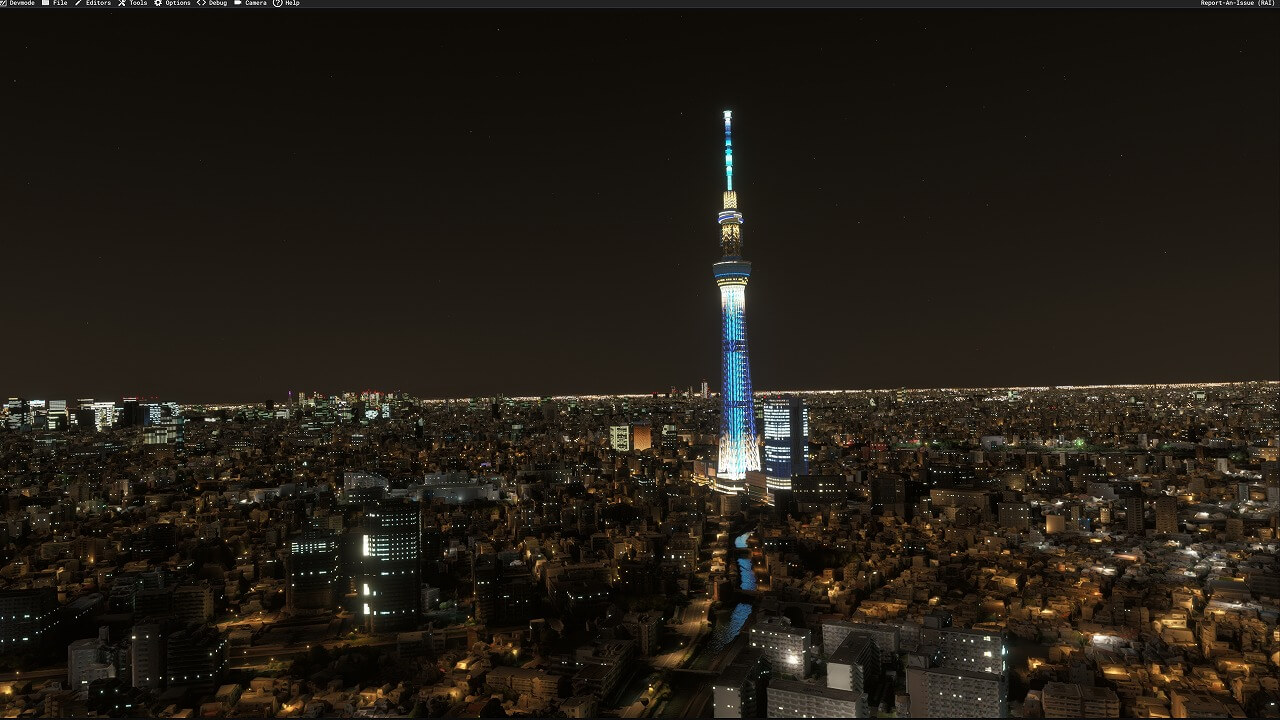This screenshot has height=720, width=1280.
Task: Open the Options menu label
Action: pyautogui.click(x=178, y=3)
